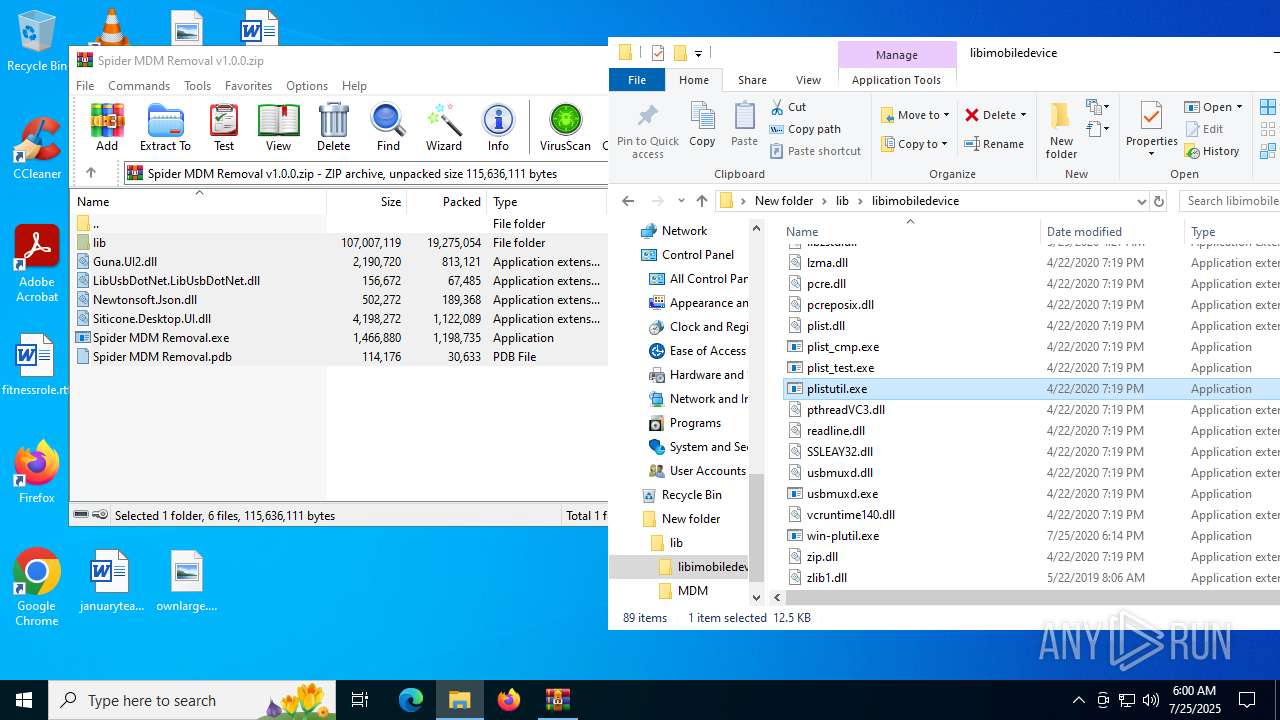Open Google Chrome desktop shortcut
Image resolution: width=1280 pixels, height=720 pixels.
pos(37,588)
